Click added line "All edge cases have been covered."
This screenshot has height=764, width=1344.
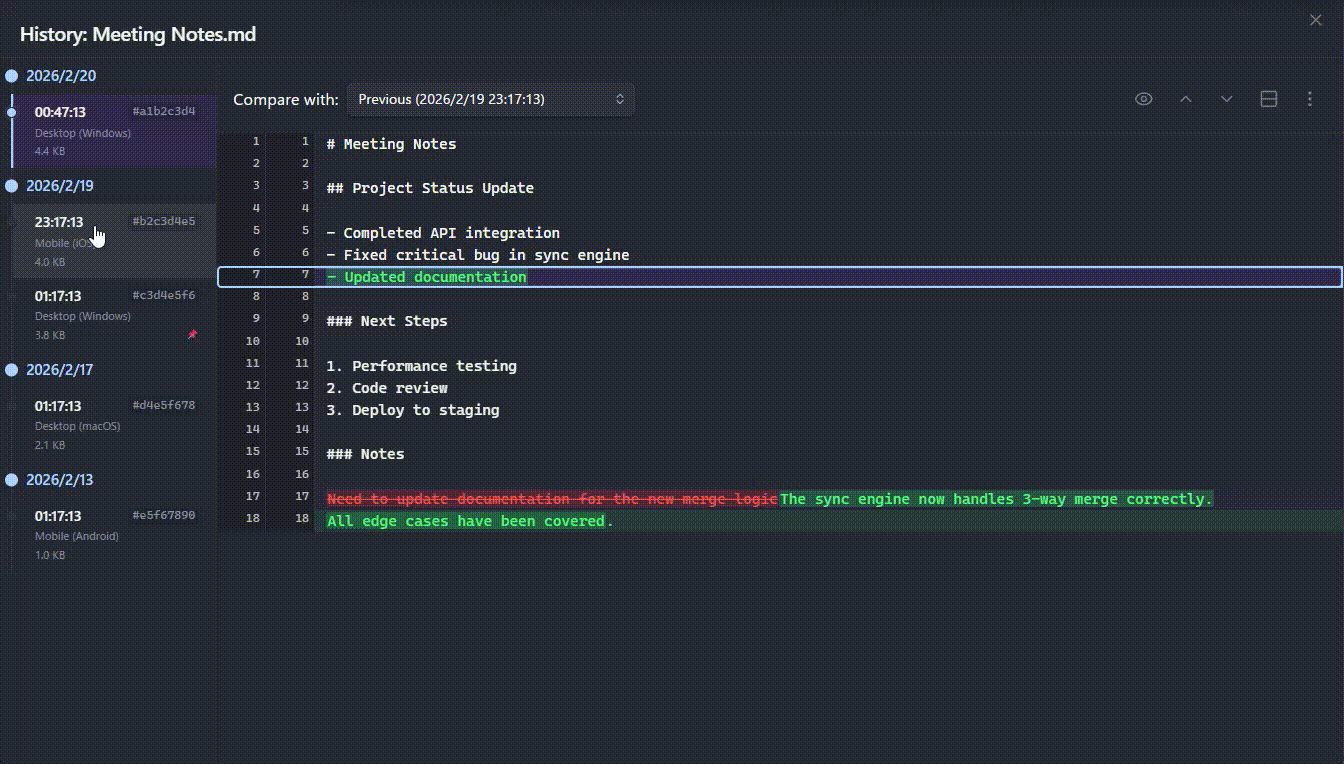click(x=470, y=521)
